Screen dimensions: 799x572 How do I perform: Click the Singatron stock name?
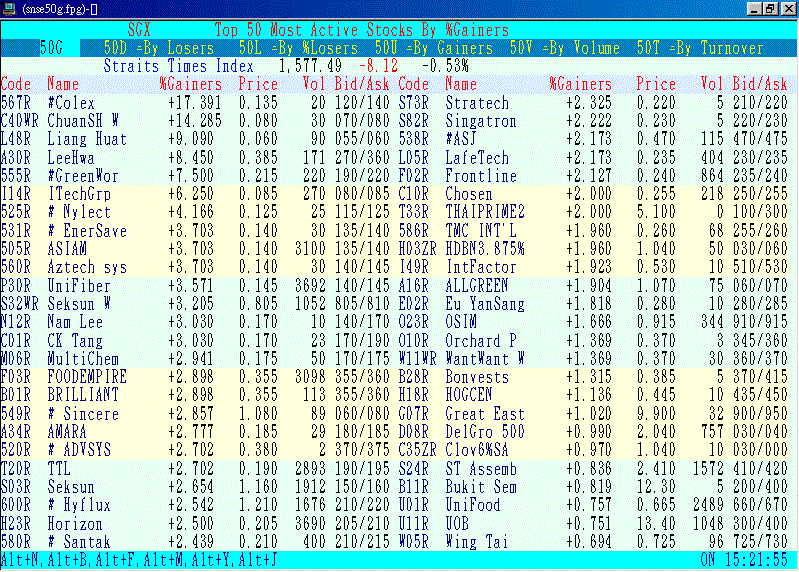481,121
